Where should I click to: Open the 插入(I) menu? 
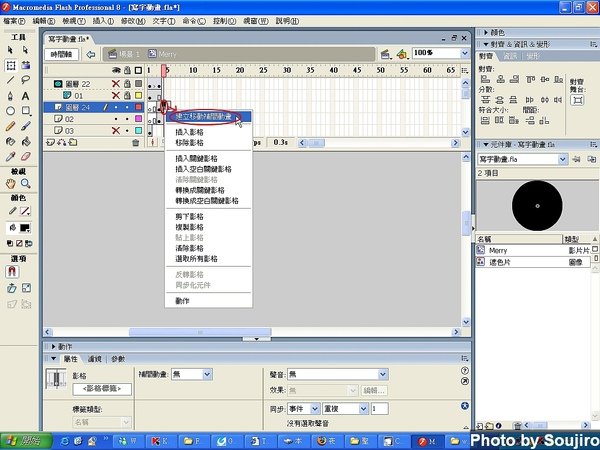pos(103,21)
